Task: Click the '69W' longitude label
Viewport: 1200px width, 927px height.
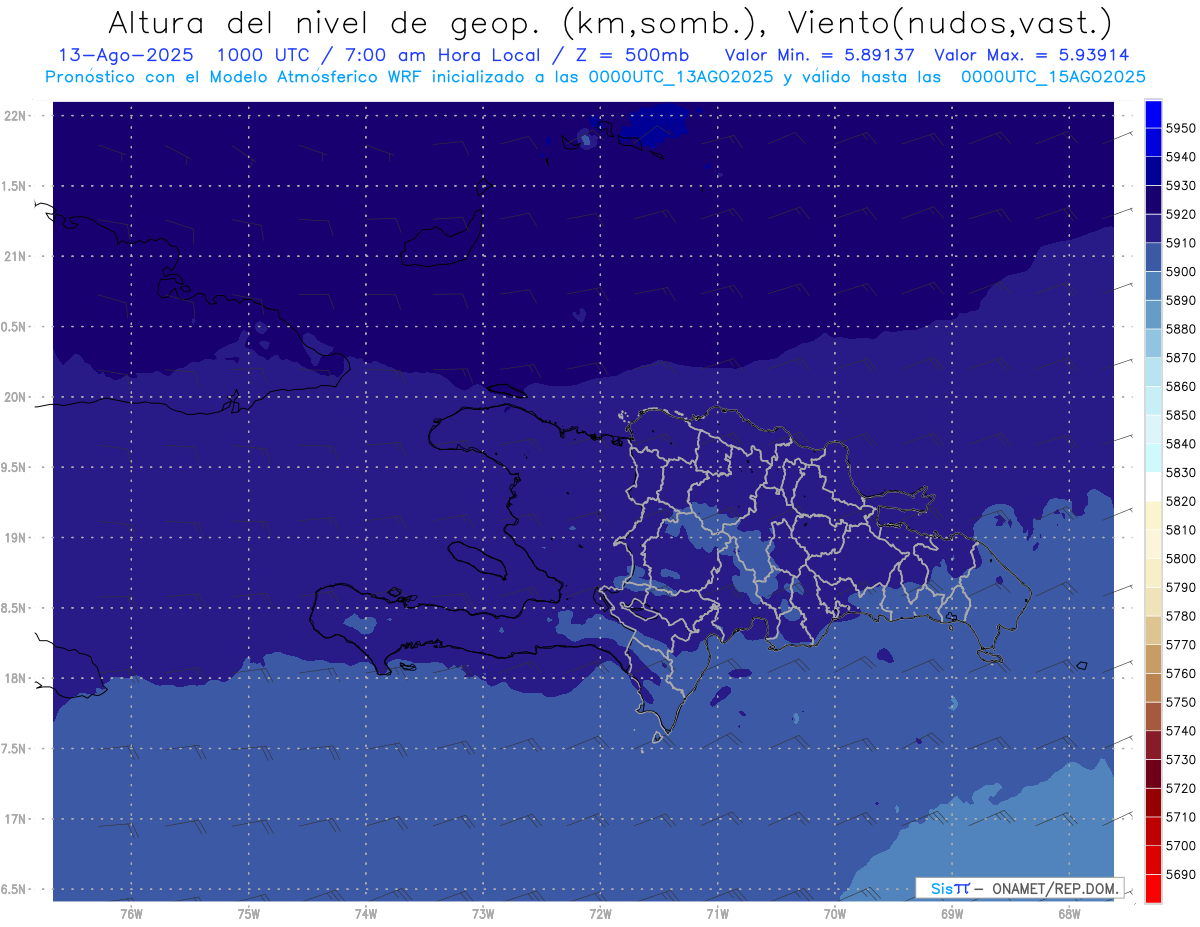Action: (952, 913)
